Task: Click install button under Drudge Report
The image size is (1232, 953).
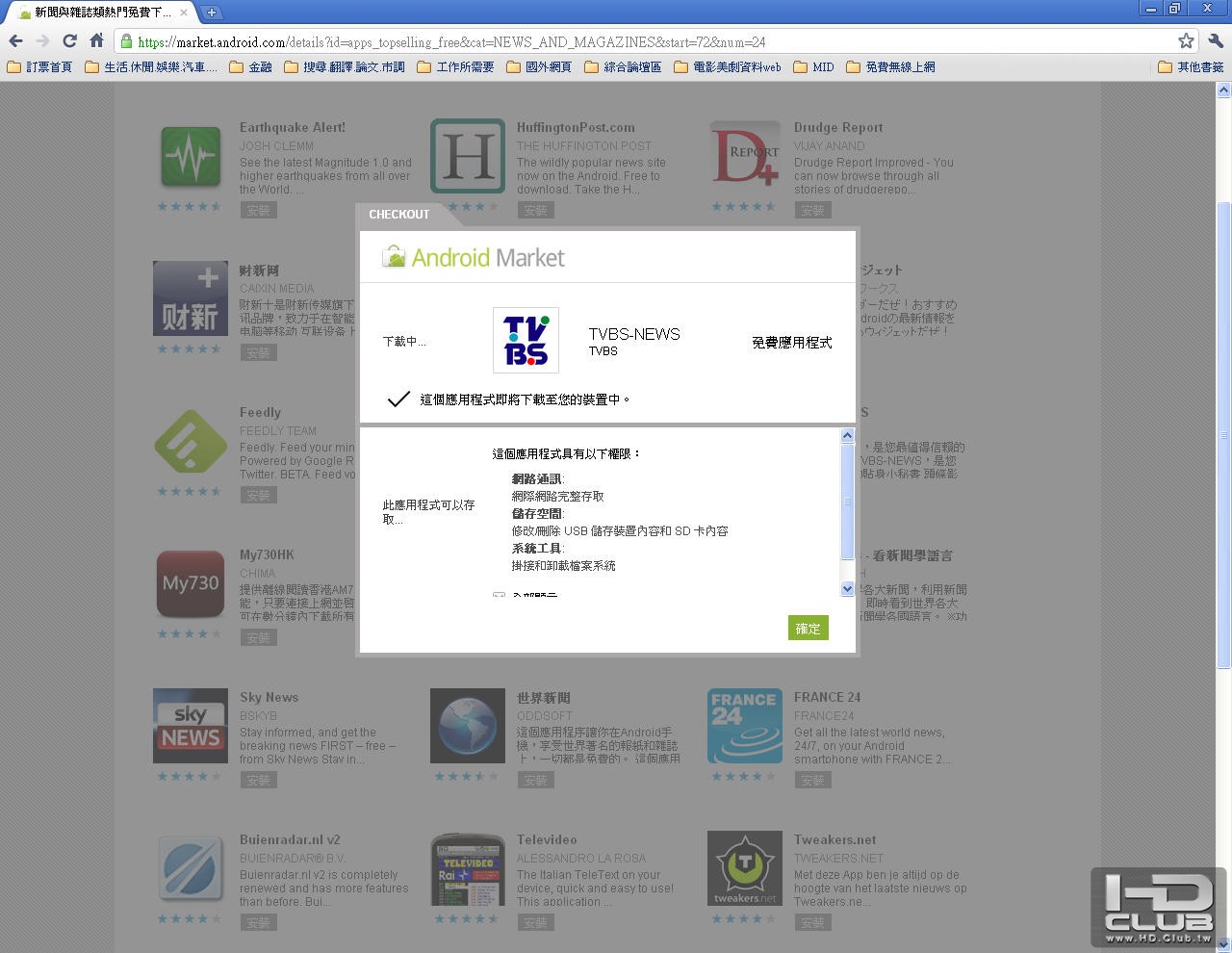Action: (812, 210)
